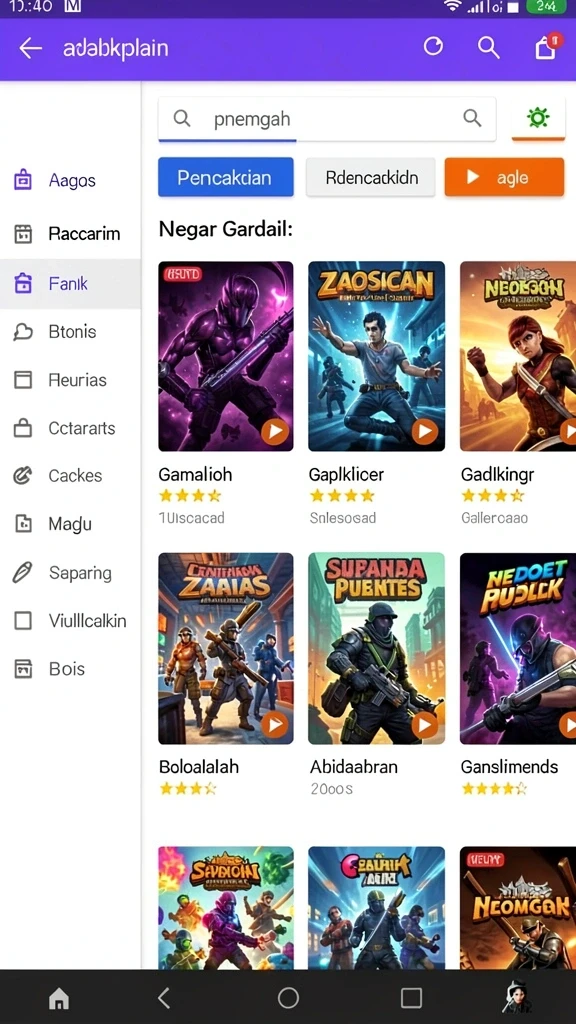Image resolution: width=576 pixels, height=1024 pixels.
Task: Open the profile avatar in bottom bar
Action: coord(517,997)
